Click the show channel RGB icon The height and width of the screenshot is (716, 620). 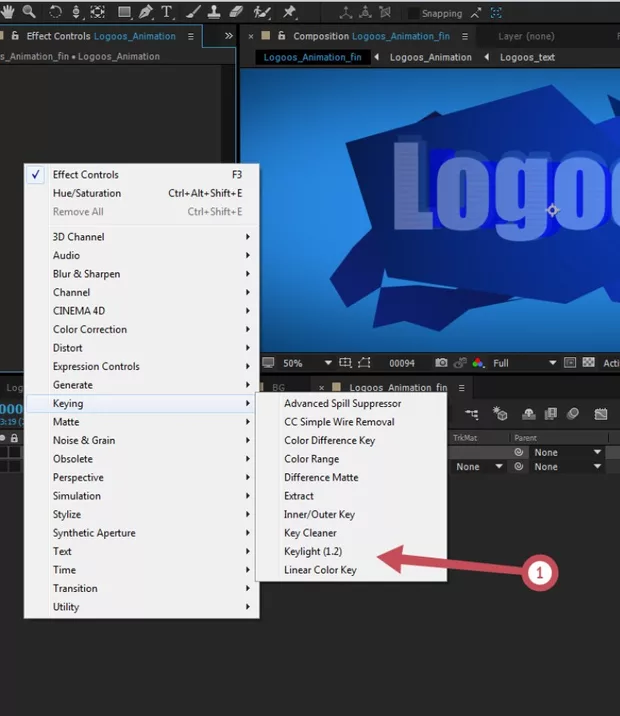[477, 363]
